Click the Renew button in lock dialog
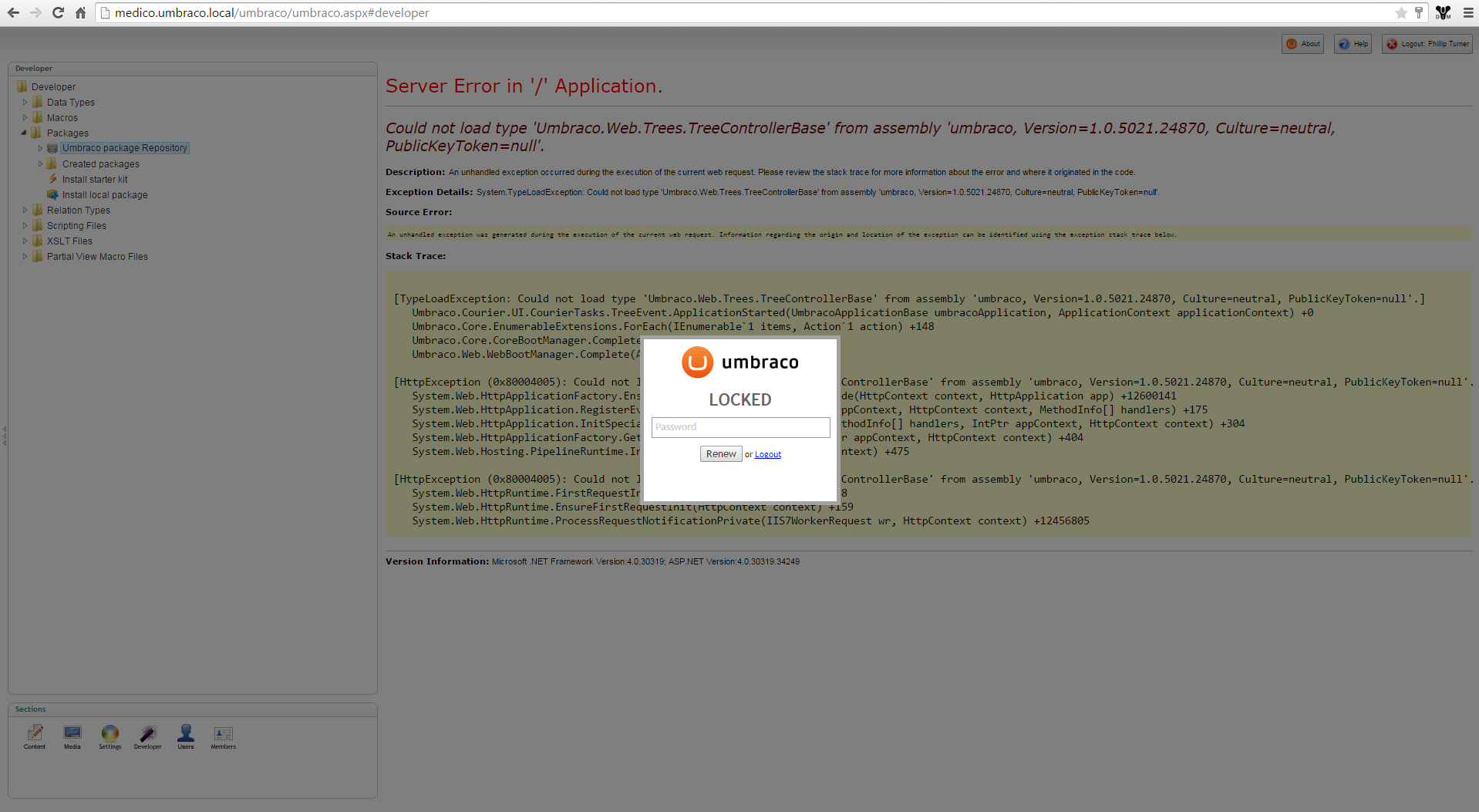Screen dimensions: 1479x812 click(x=721, y=454)
